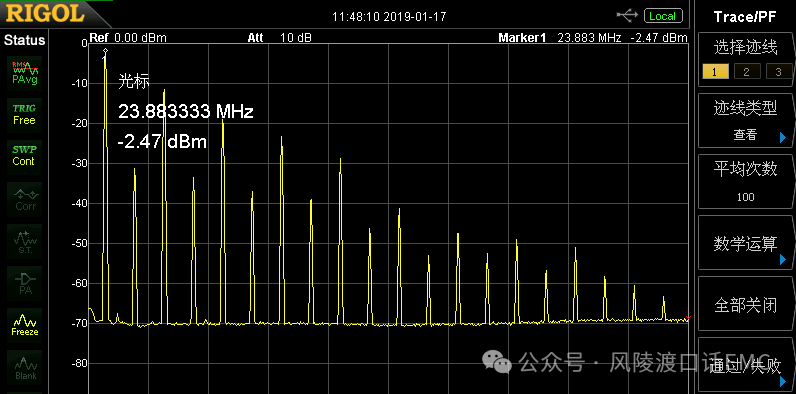Expand the 迹线类型 trace type submenu

click(x=745, y=121)
